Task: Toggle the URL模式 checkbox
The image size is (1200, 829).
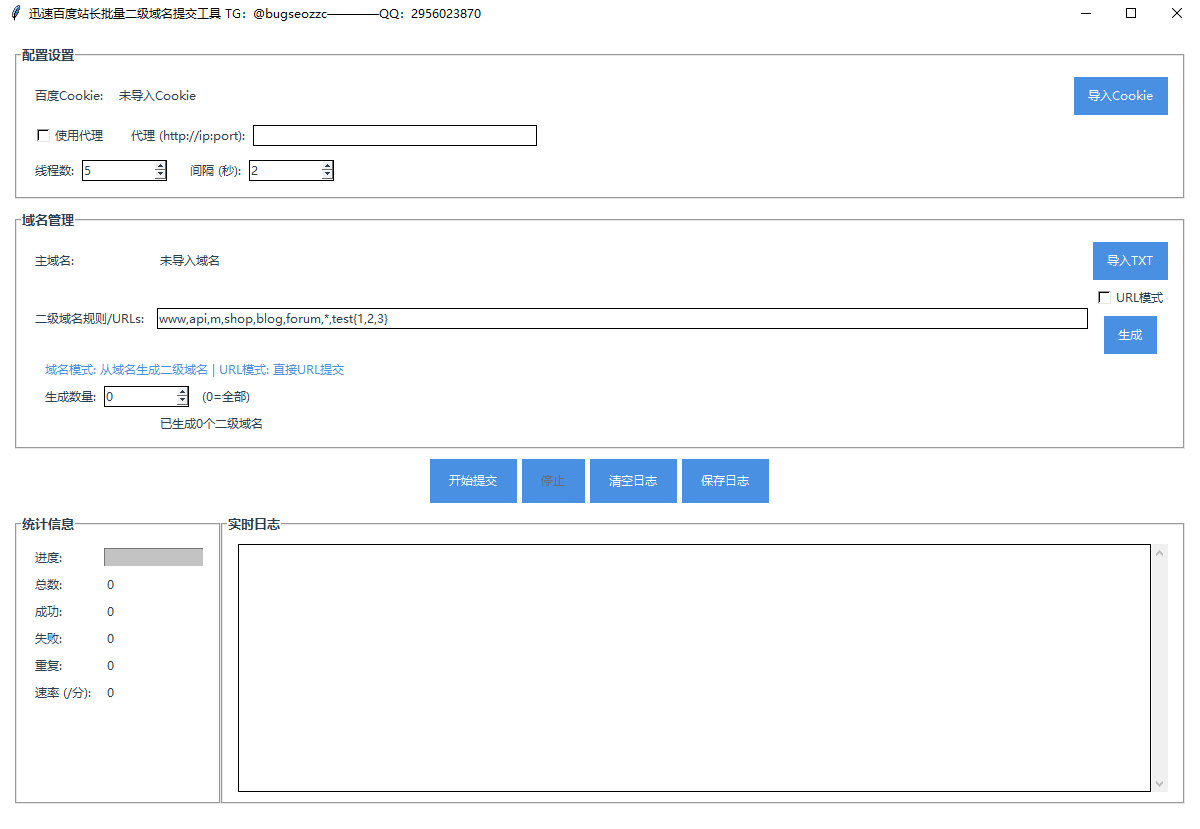Action: [1104, 297]
